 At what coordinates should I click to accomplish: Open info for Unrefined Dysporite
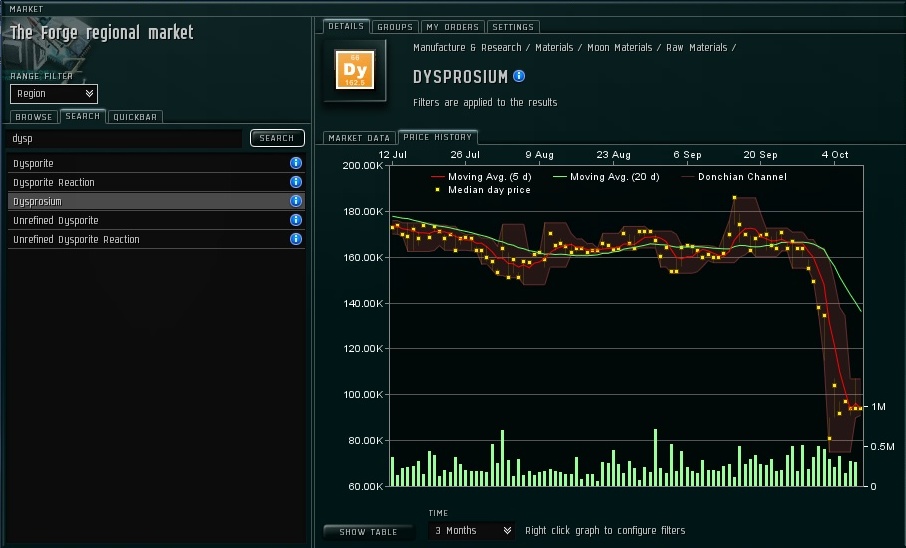click(x=295, y=220)
